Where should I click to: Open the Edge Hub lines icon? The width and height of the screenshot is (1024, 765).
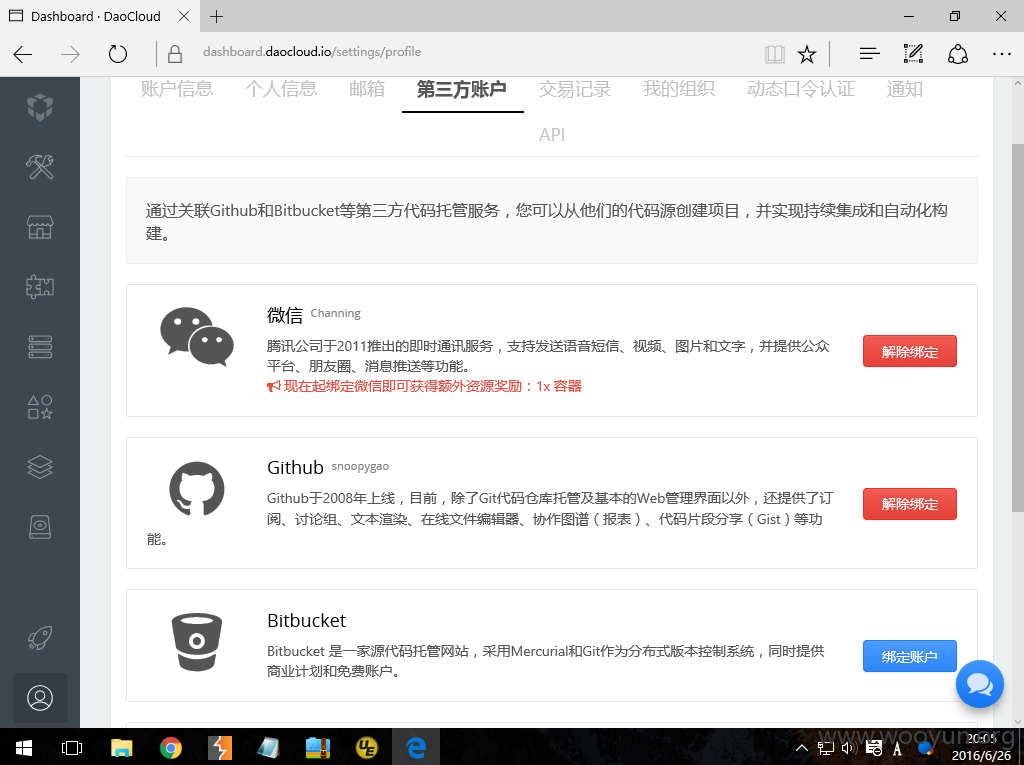point(869,54)
